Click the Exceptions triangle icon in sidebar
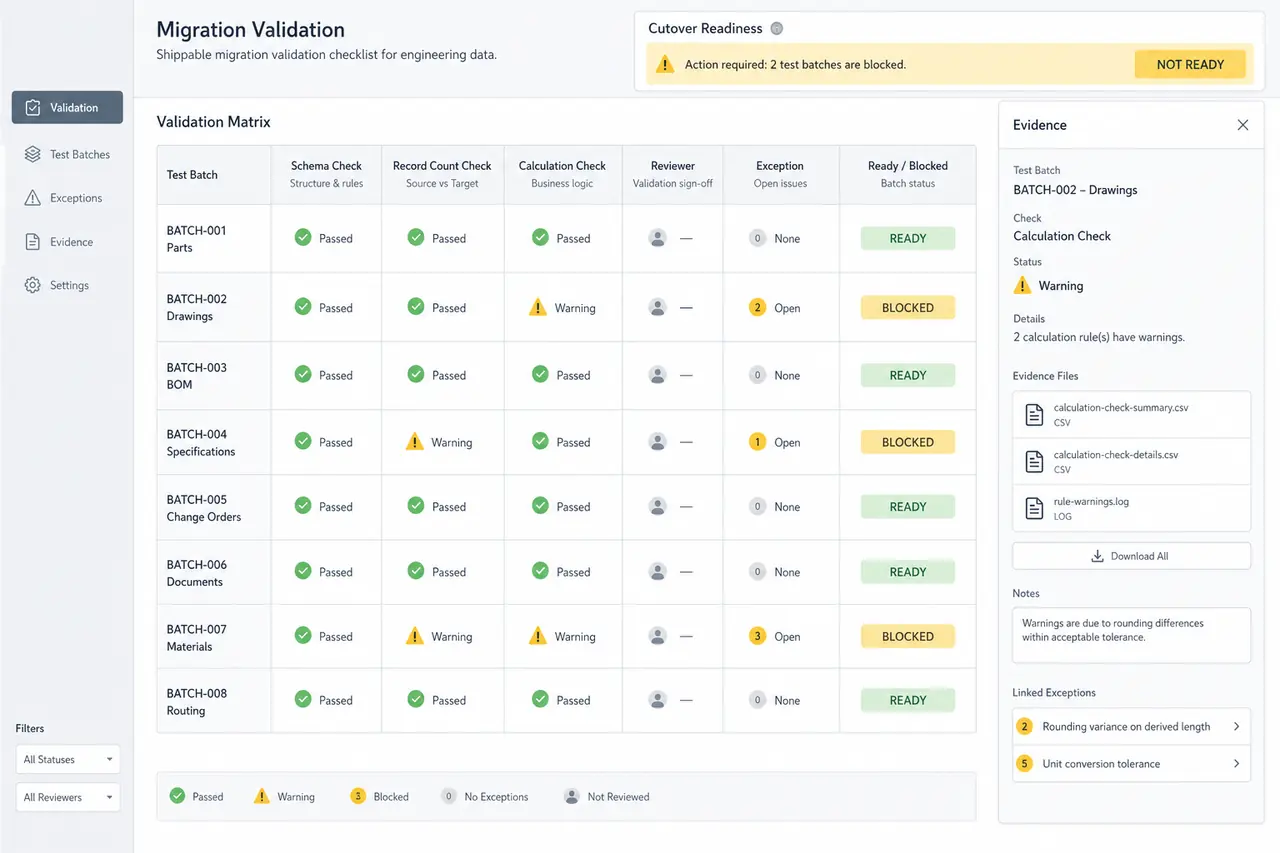The width and height of the screenshot is (1280, 853). pos(32,198)
